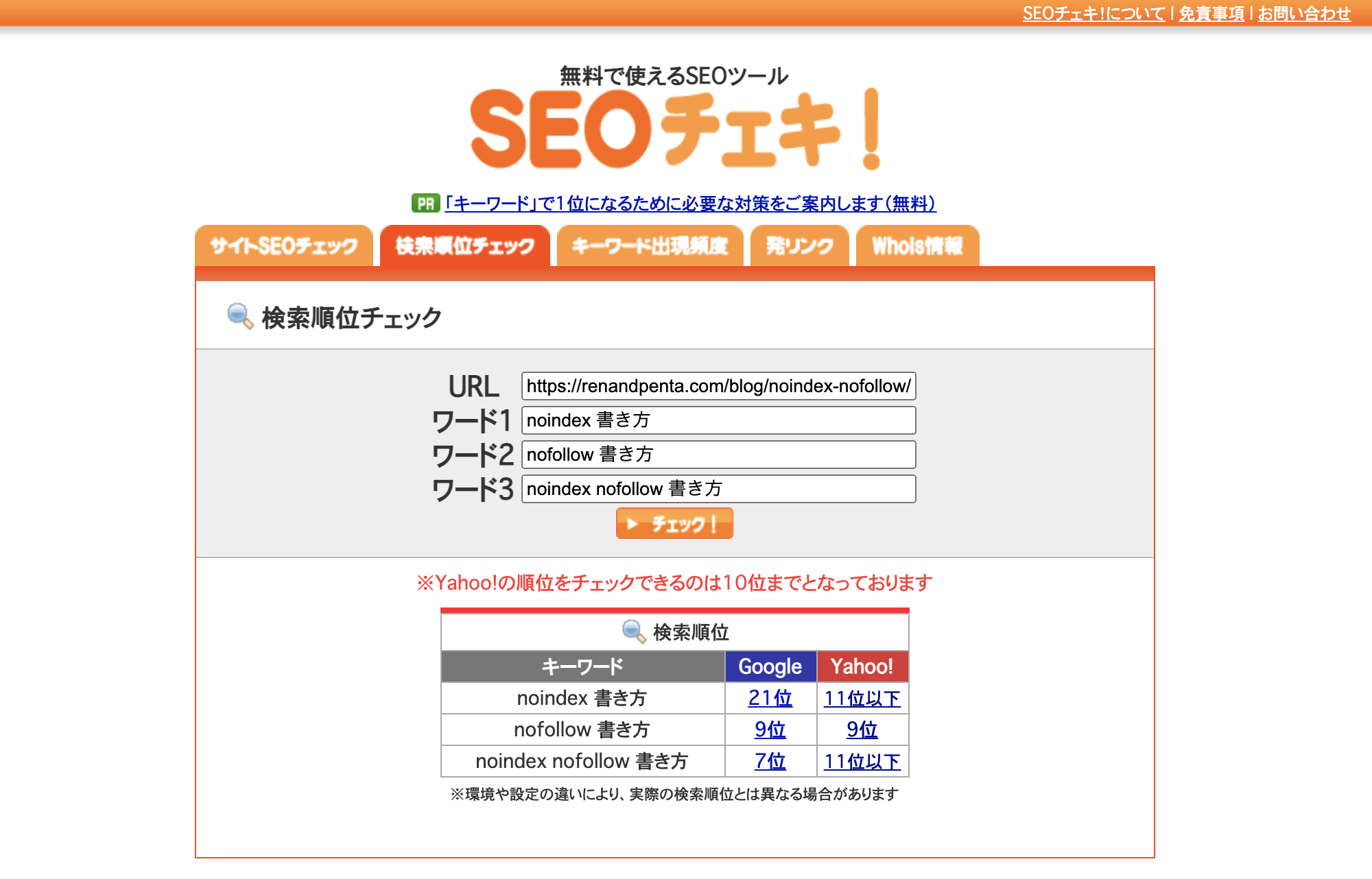
Task: Click the URL field label
Action: pyautogui.click(x=473, y=387)
